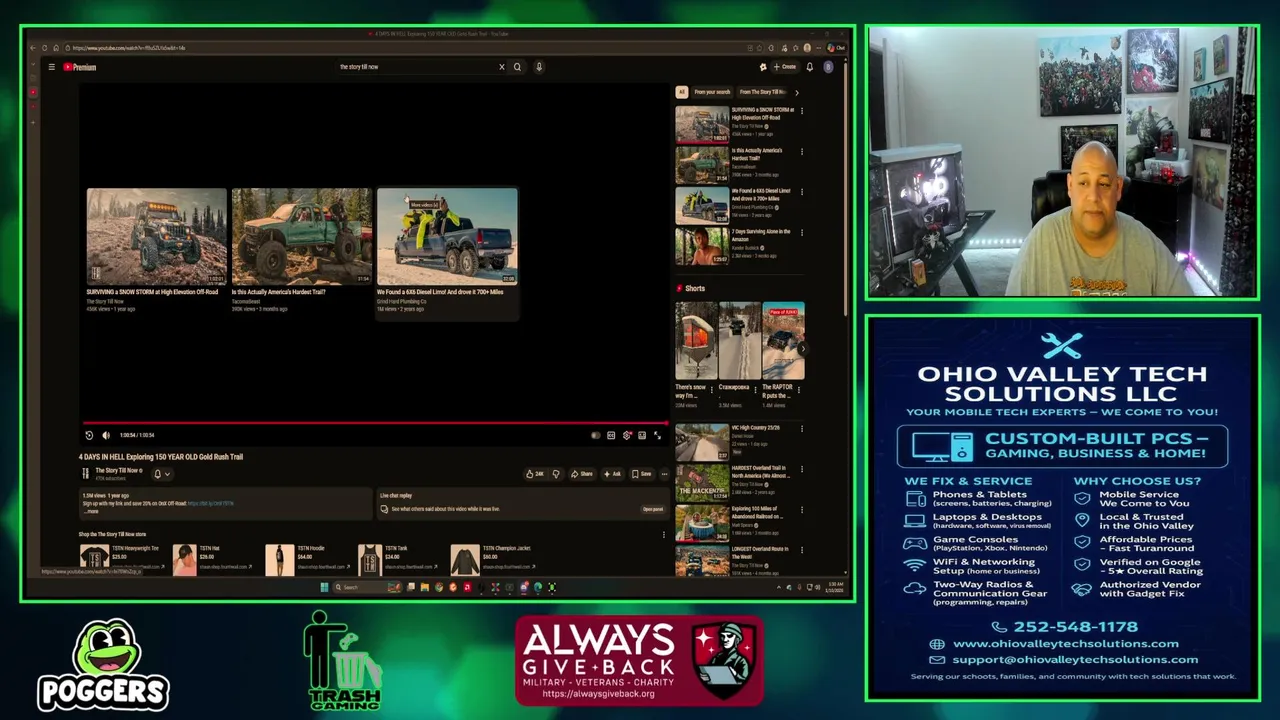Go back with the browser back arrow

32,48
